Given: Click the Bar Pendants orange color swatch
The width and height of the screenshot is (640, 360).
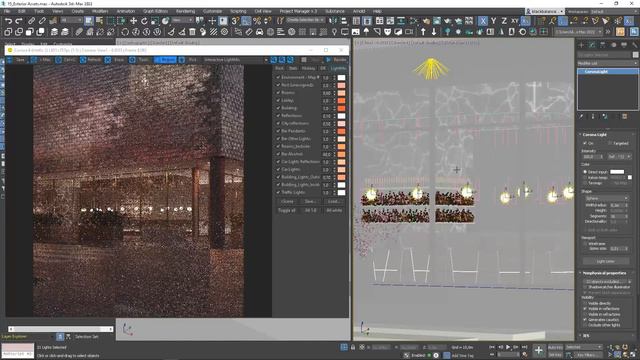Looking at the screenshot, I should coord(341,131).
